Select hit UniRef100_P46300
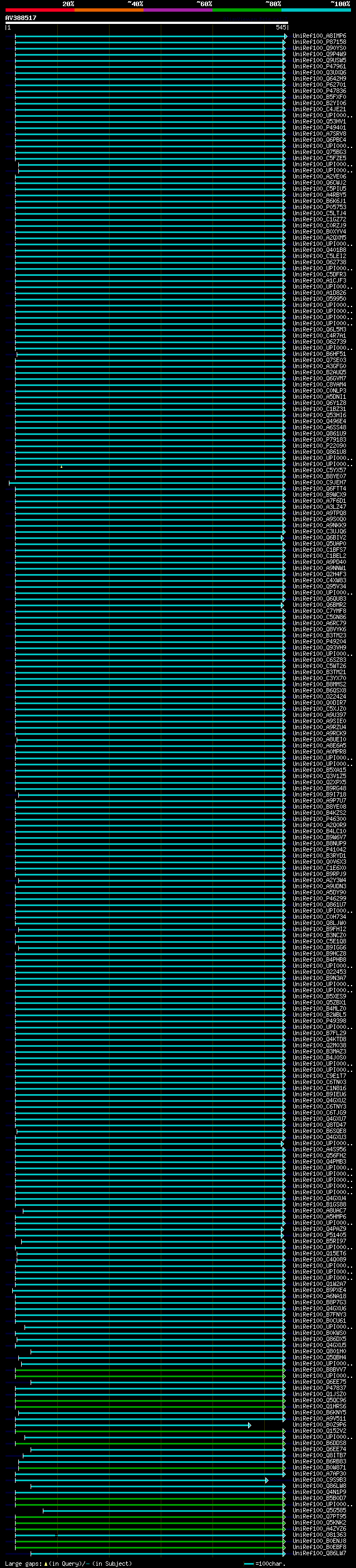This screenshot has height=1568, width=356. point(319,819)
